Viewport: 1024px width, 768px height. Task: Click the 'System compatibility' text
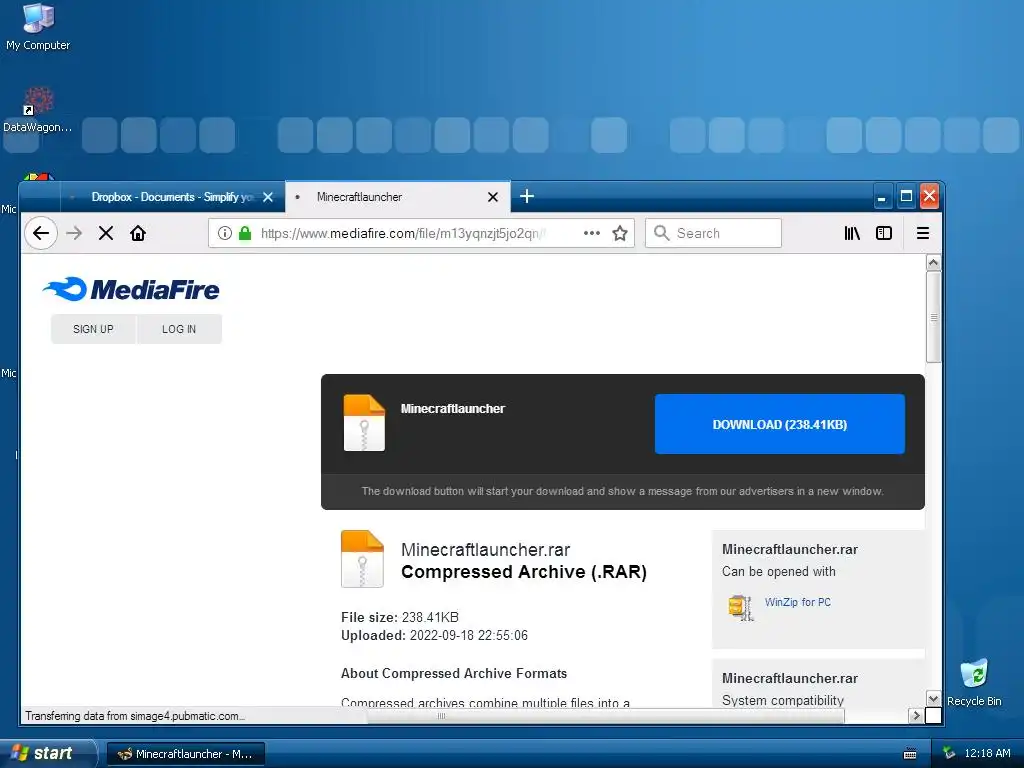782,700
